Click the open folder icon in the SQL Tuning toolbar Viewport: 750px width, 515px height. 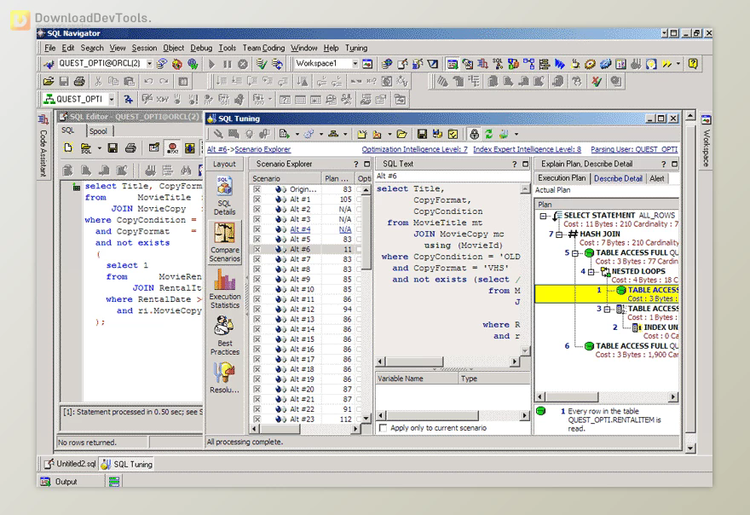click(401, 134)
